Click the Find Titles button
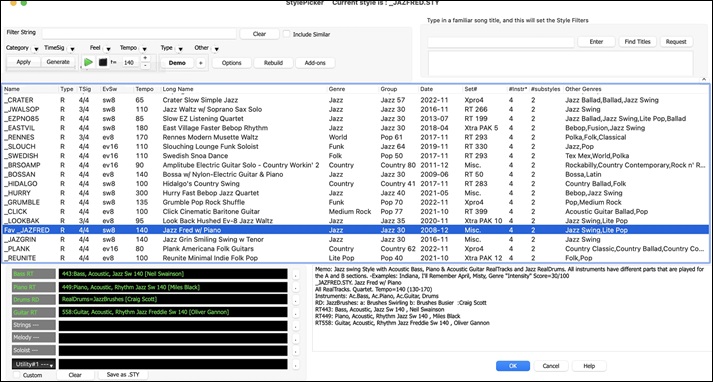 [638, 41]
